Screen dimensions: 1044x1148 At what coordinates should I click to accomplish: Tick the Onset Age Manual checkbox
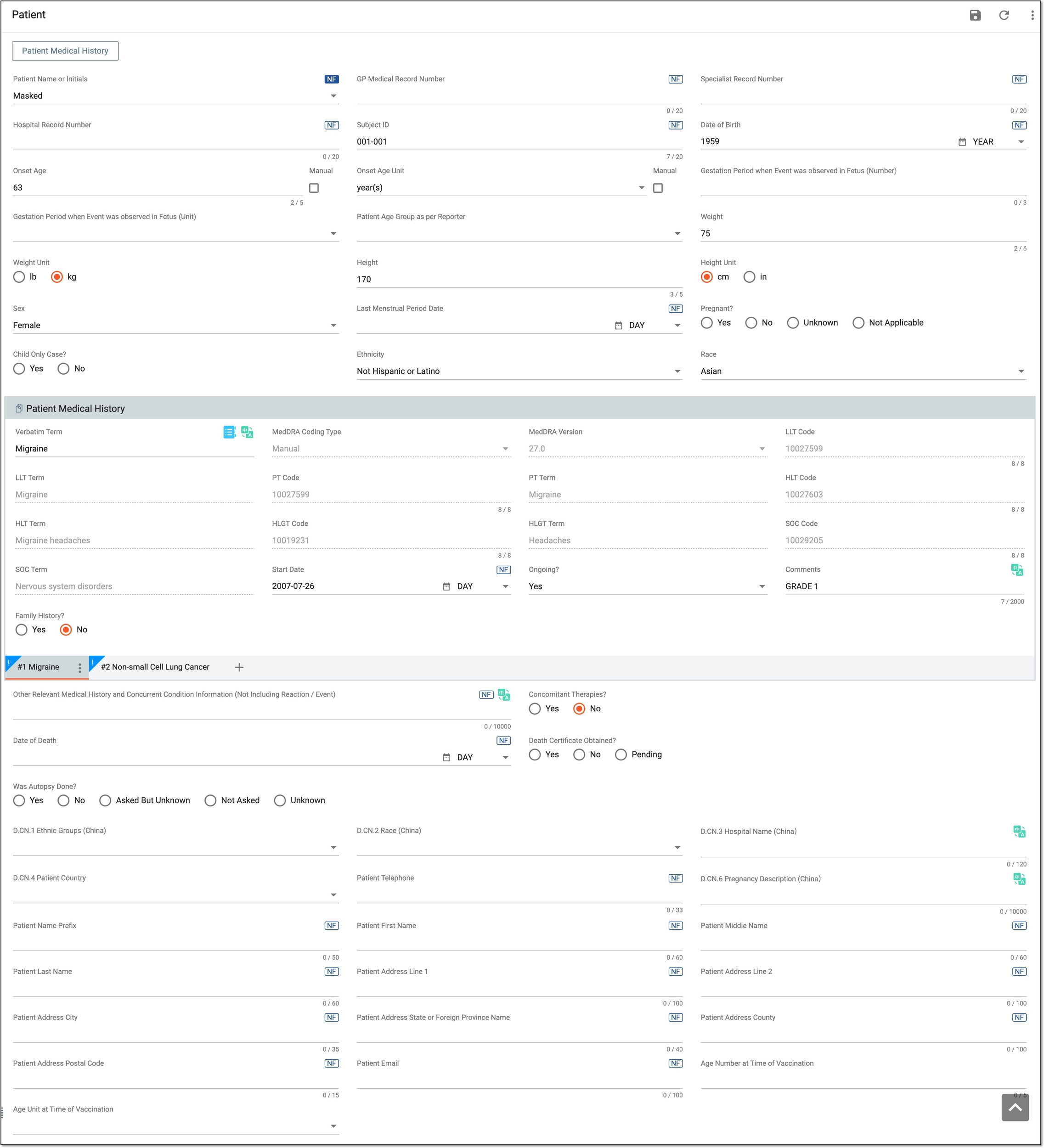(x=314, y=188)
